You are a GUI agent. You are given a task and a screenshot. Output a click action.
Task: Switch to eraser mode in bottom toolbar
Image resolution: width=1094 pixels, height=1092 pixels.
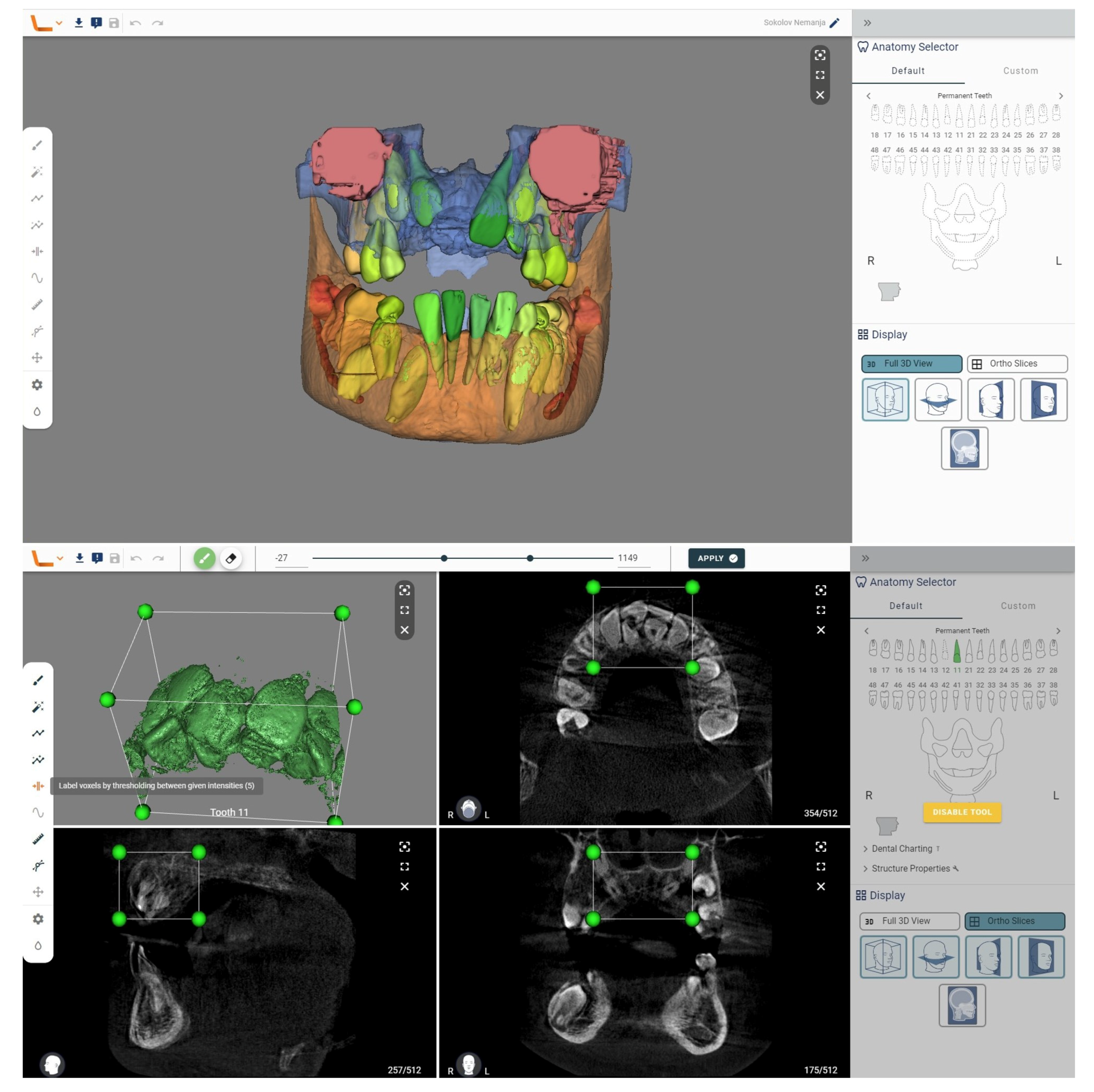[x=230, y=558]
